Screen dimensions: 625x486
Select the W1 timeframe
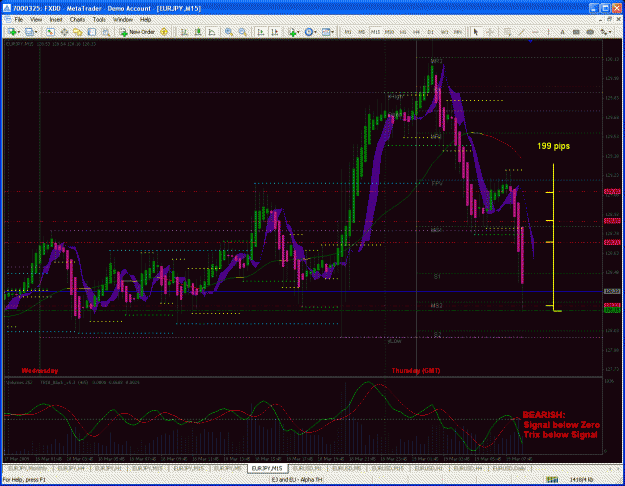(x=444, y=32)
